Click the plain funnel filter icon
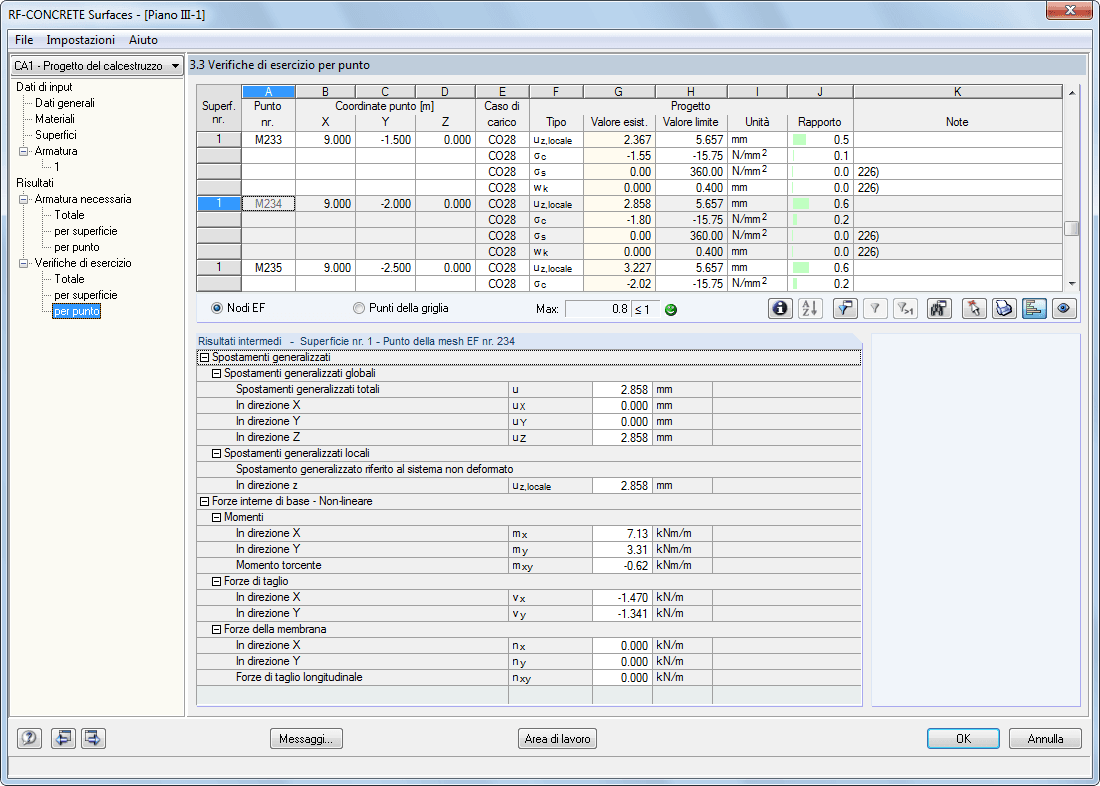Viewport: 1100px width, 786px height. point(875,308)
